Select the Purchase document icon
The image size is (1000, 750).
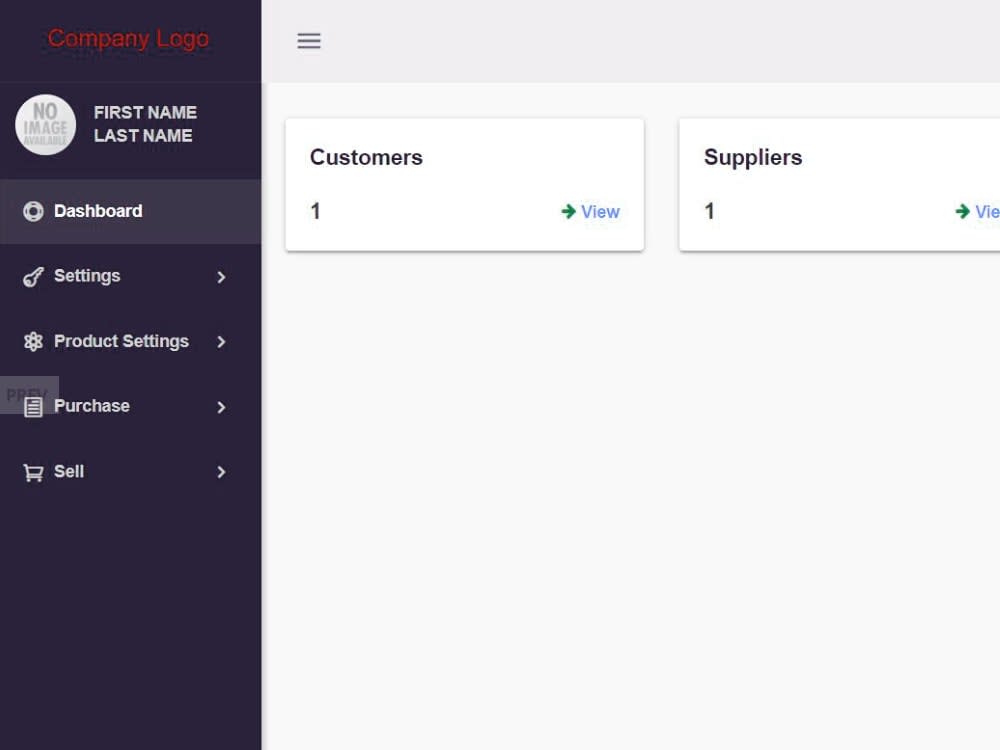[33, 406]
